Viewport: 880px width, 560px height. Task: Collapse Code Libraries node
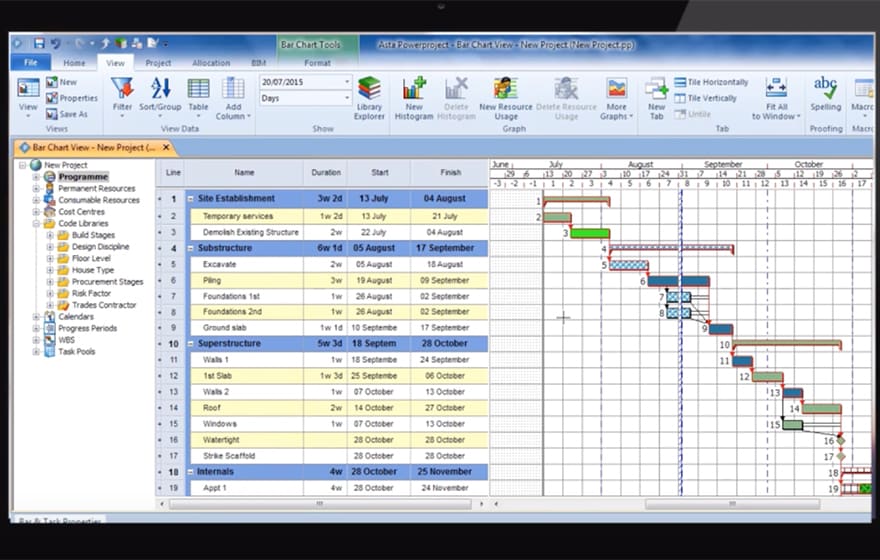point(36,223)
